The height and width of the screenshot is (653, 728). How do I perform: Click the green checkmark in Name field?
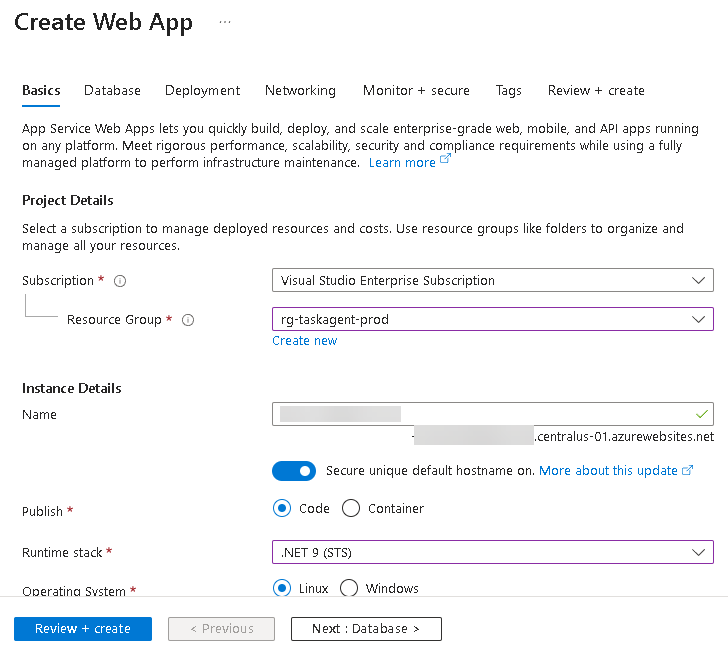[702, 414]
